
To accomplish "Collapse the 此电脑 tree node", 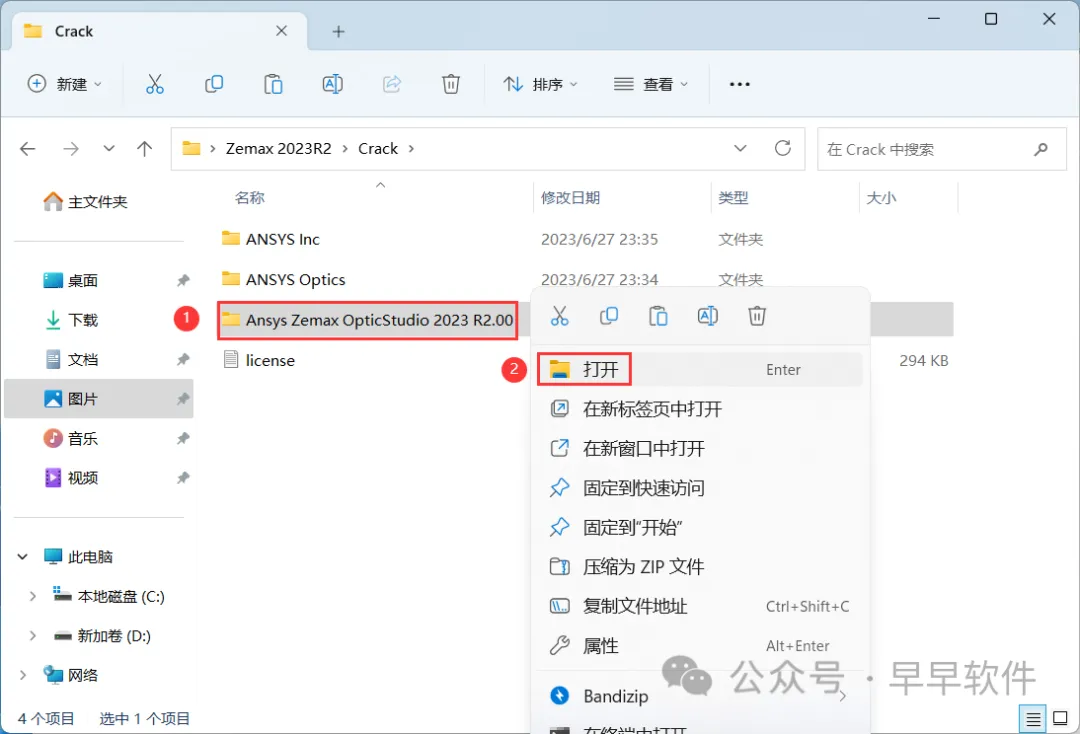I will click(23, 556).
